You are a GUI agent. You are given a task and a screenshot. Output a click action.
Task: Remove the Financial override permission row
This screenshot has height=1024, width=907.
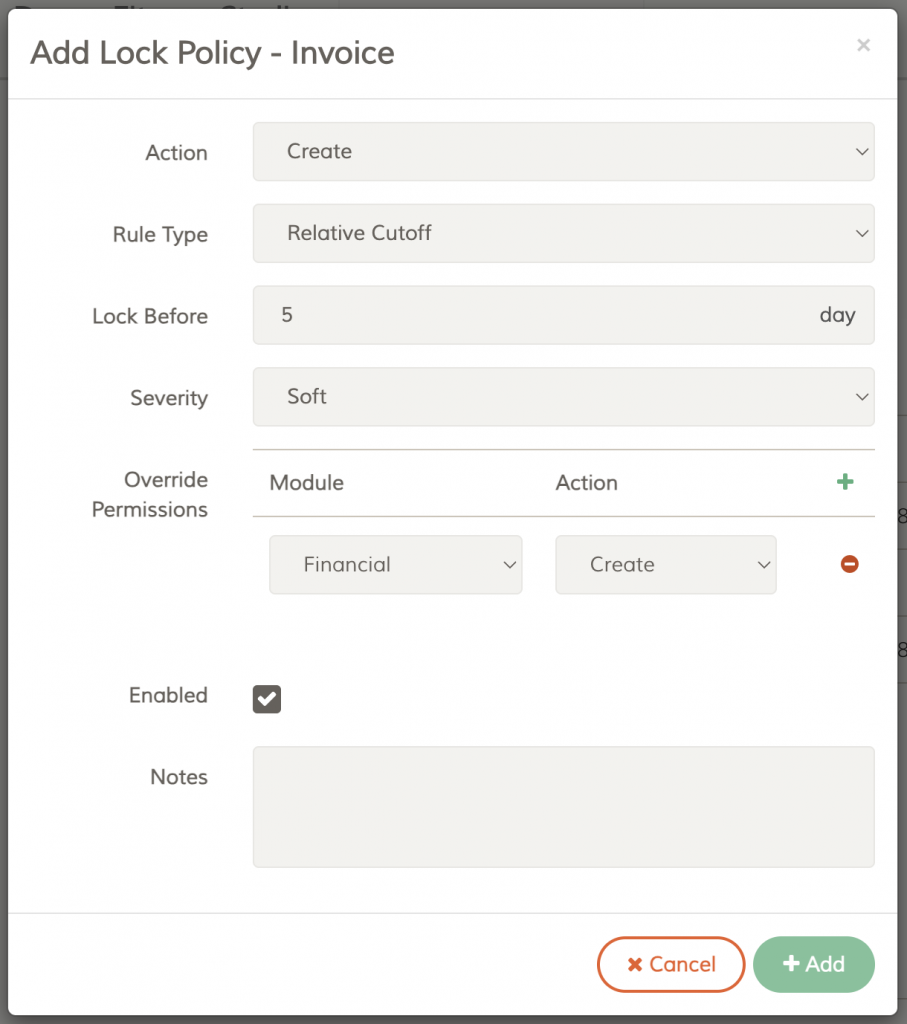[x=849, y=564]
